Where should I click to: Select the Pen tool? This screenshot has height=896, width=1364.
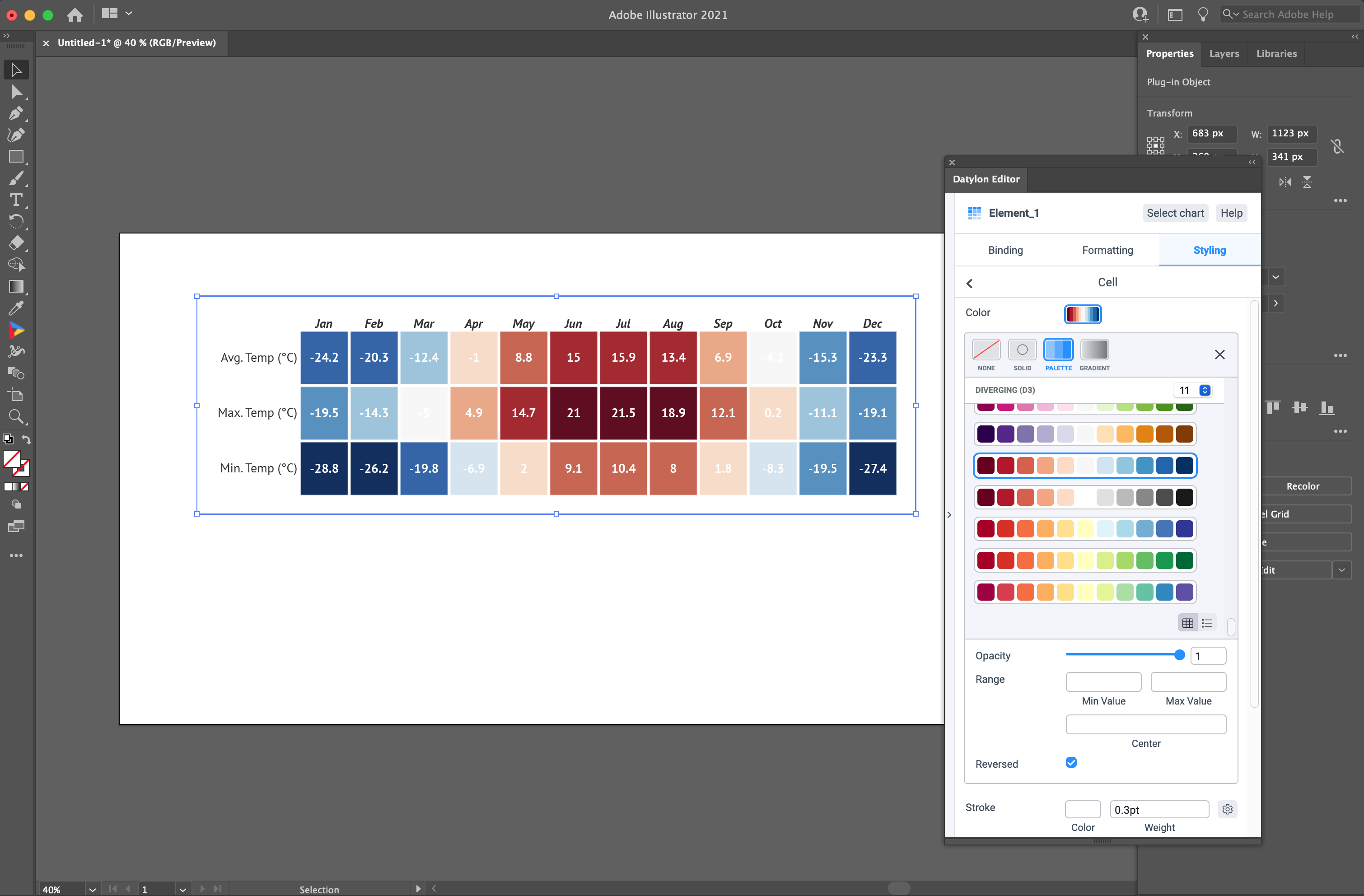(x=15, y=113)
